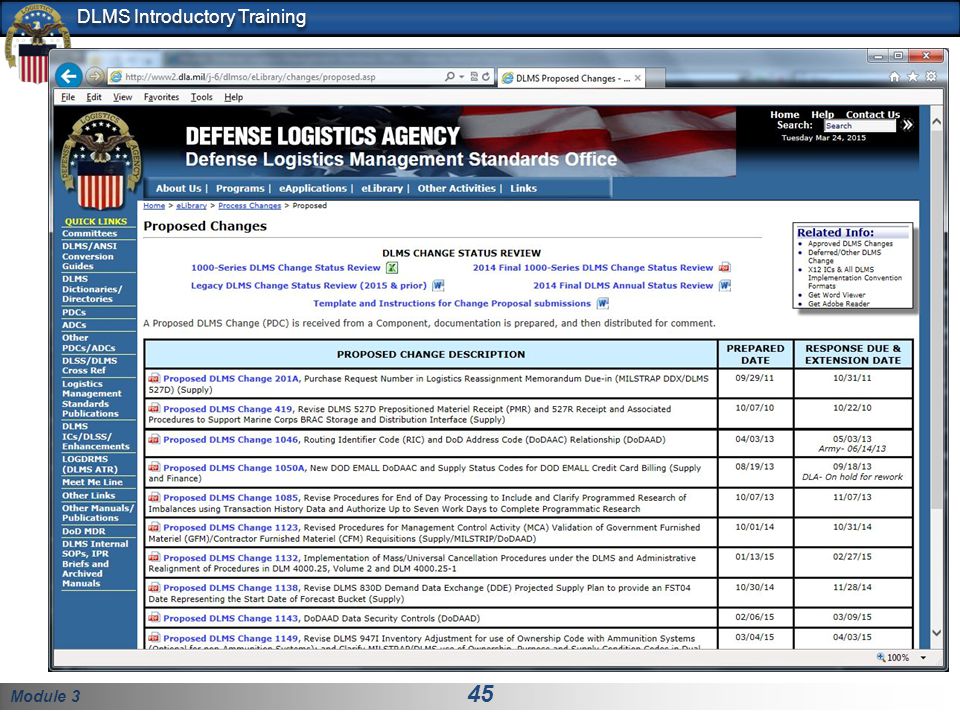This screenshot has height=720, width=960.
Task: Click the Compatibility View icon in address bar
Action: tap(474, 77)
